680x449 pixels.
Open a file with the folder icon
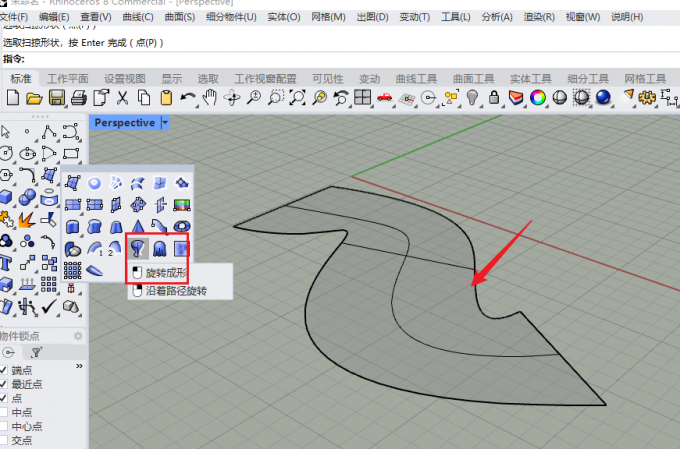point(34,98)
